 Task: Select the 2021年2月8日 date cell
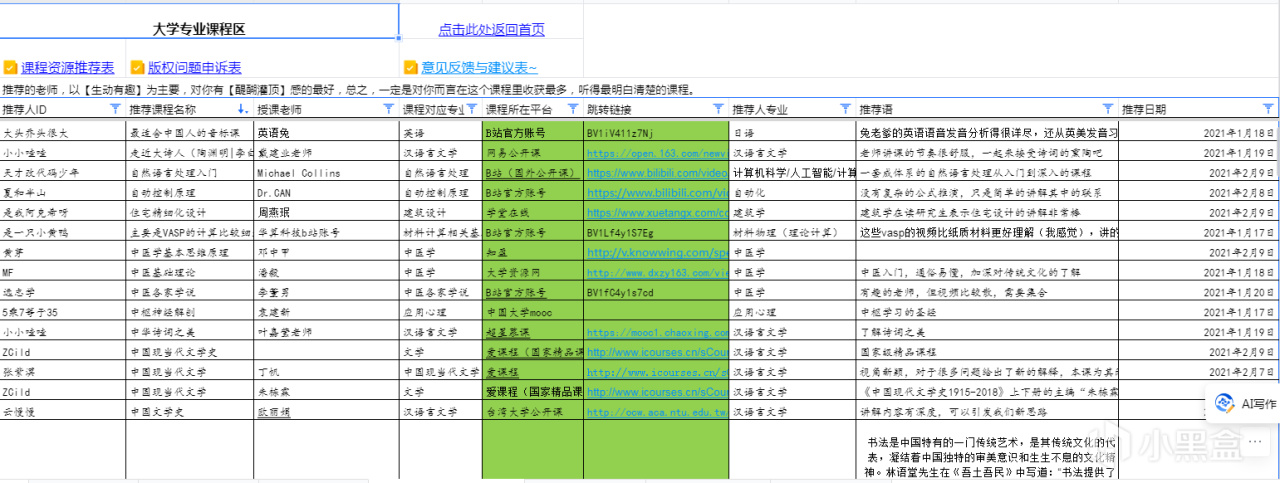pos(1198,193)
